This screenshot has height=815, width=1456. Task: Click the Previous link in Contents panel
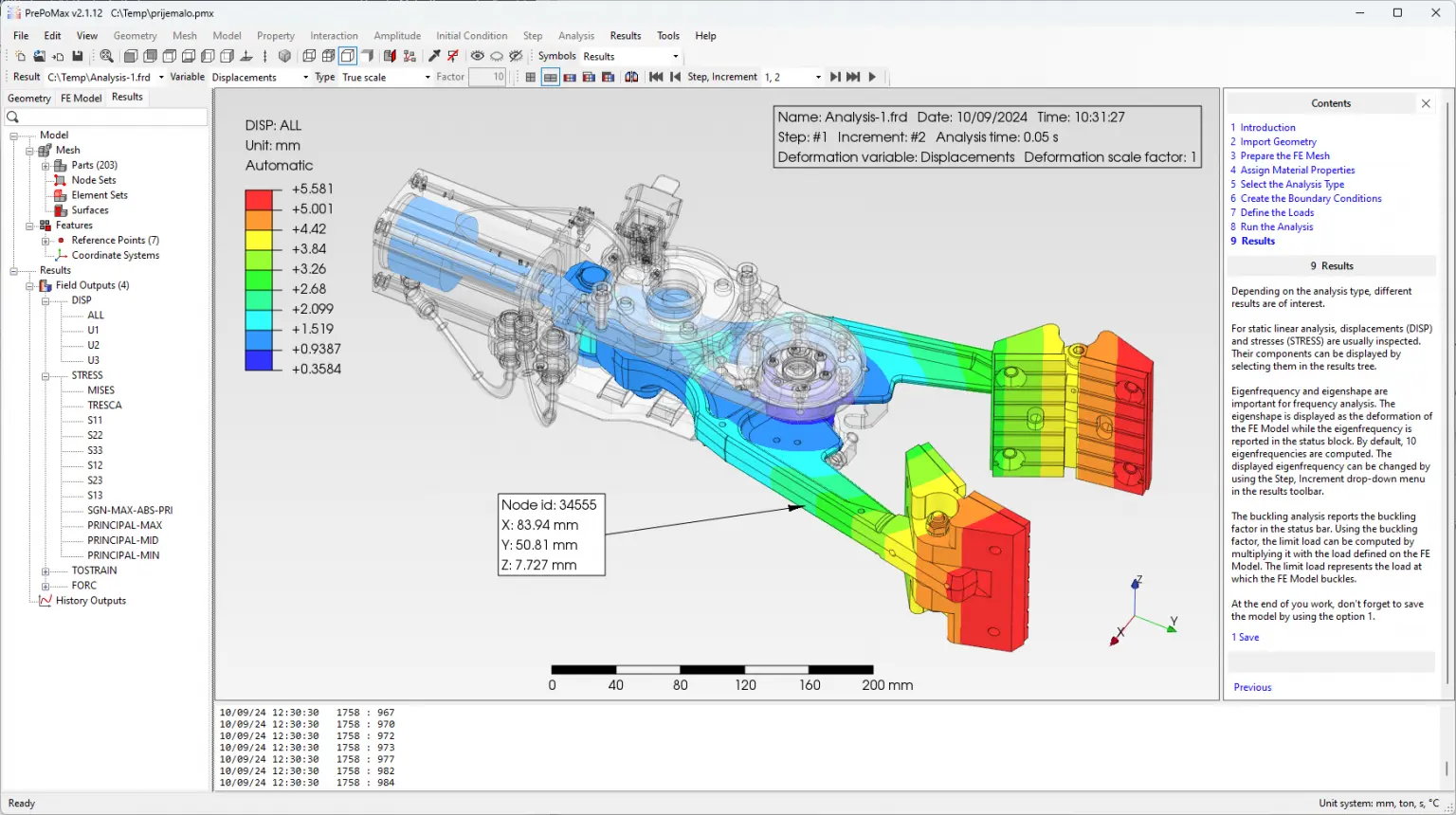(x=1252, y=688)
